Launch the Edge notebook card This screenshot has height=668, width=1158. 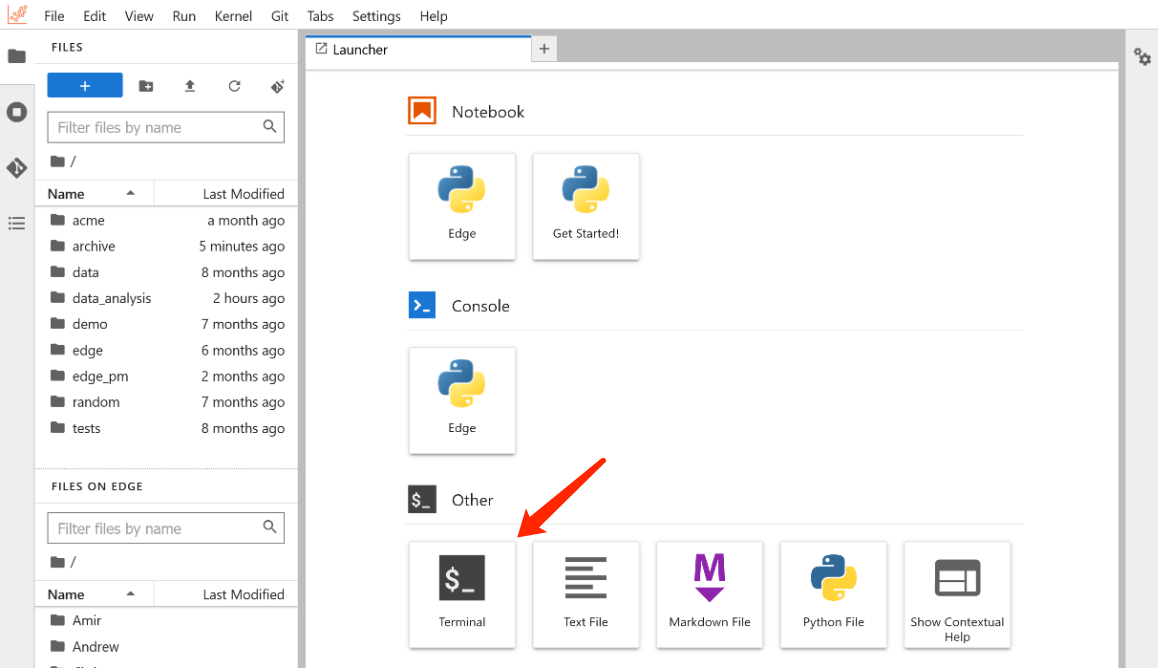tap(462, 207)
